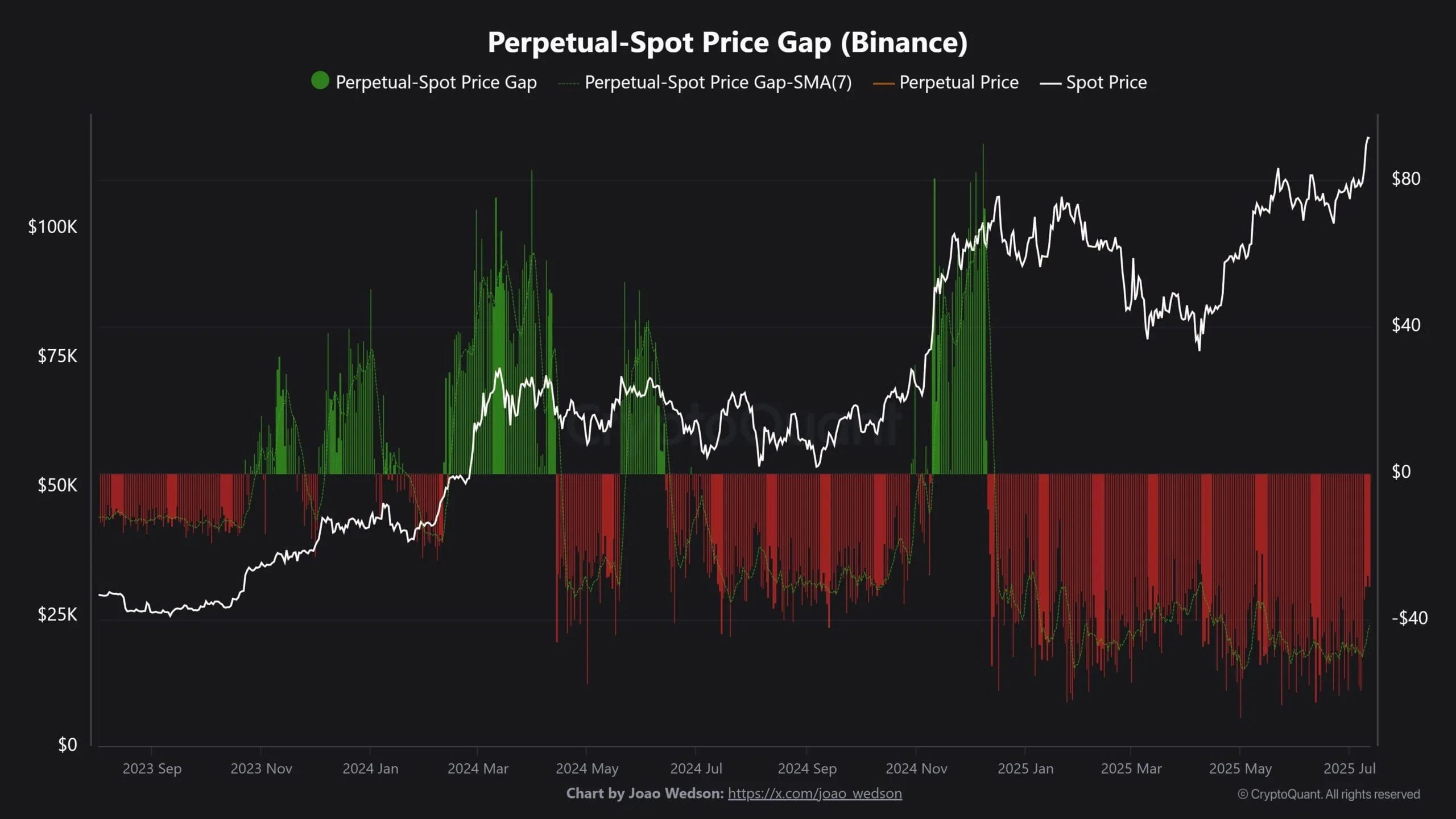1456x819 pixels.
Task: Select the 2024 Mar date tick label
Action: point(478,768)
